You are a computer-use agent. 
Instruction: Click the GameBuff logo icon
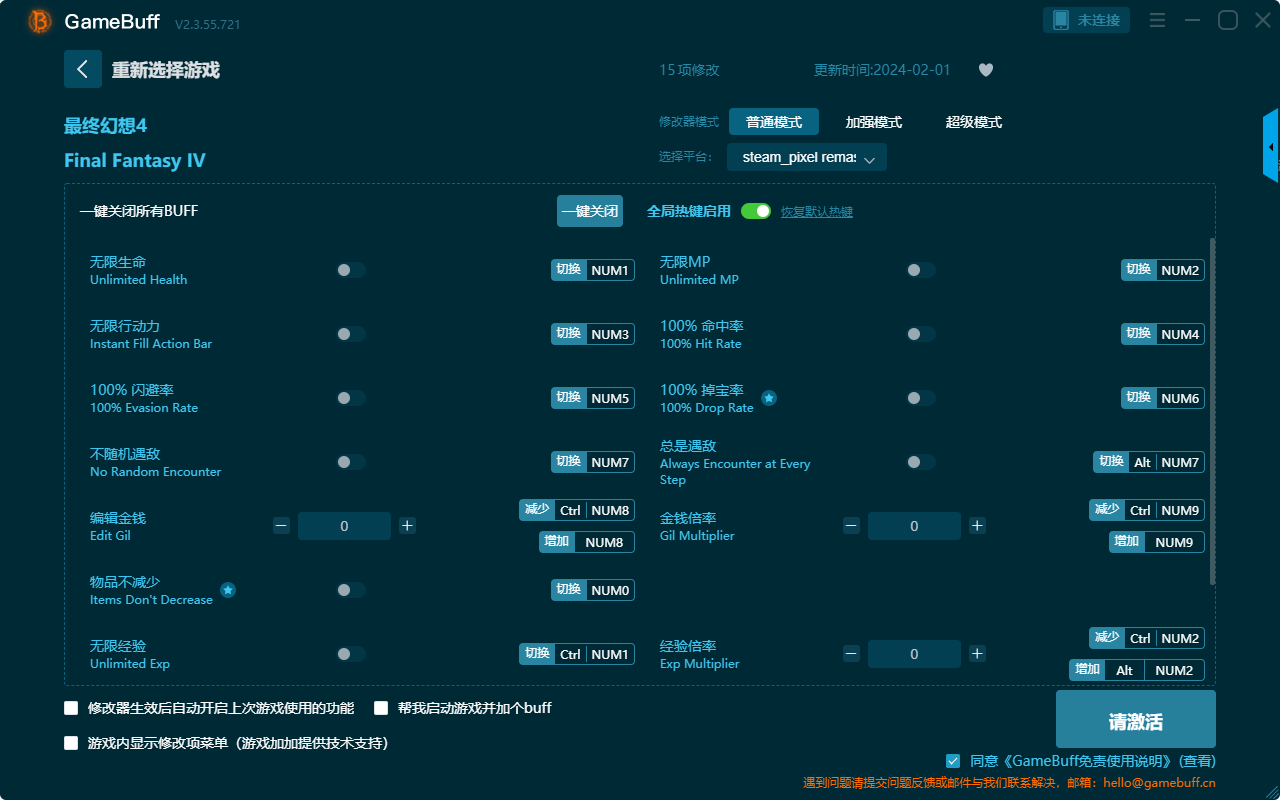coord(40,21)
